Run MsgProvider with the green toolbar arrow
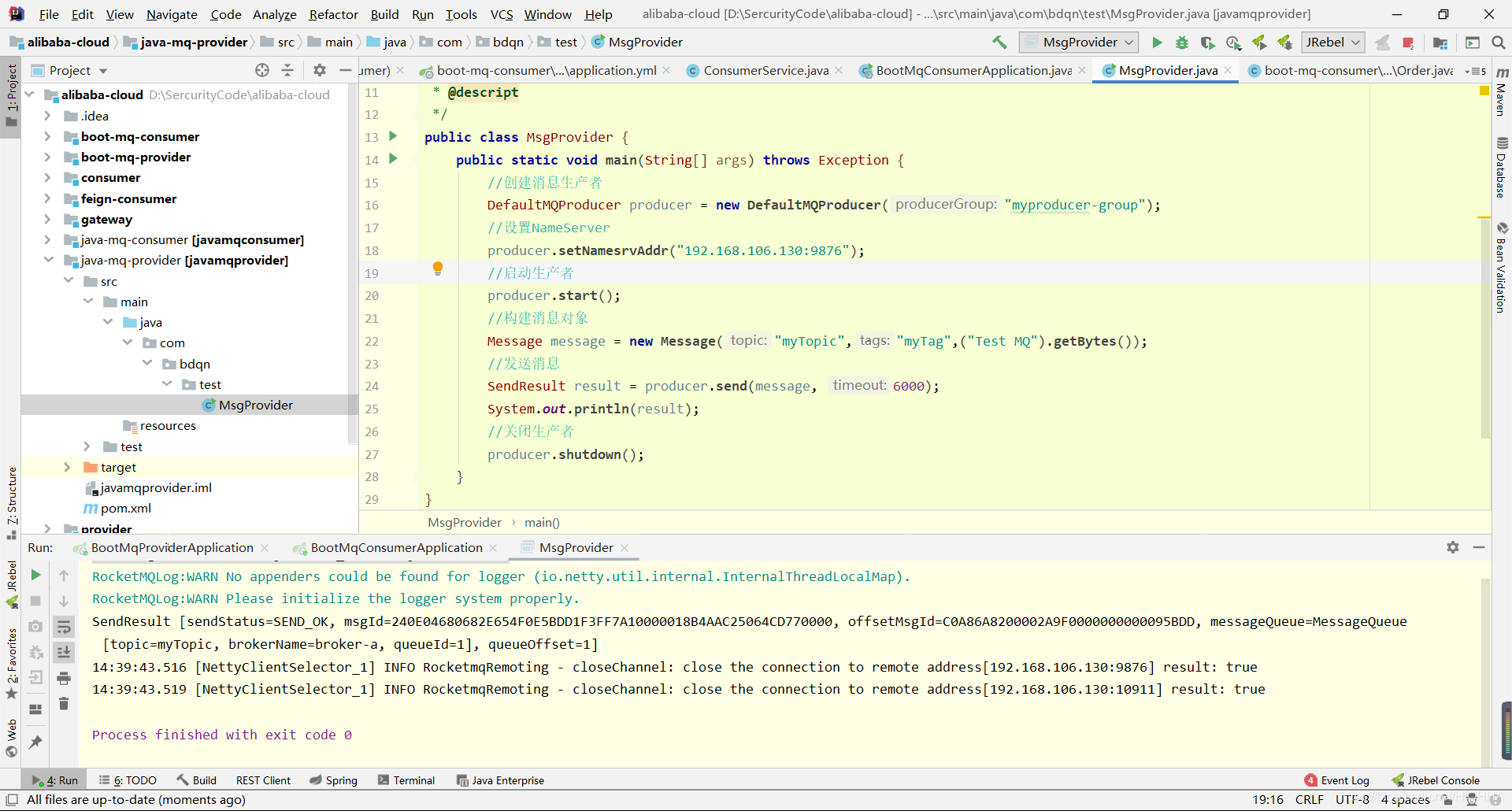Viewport: 1512px width, 811px height. pyautogui.click(x=1157, y=43)
